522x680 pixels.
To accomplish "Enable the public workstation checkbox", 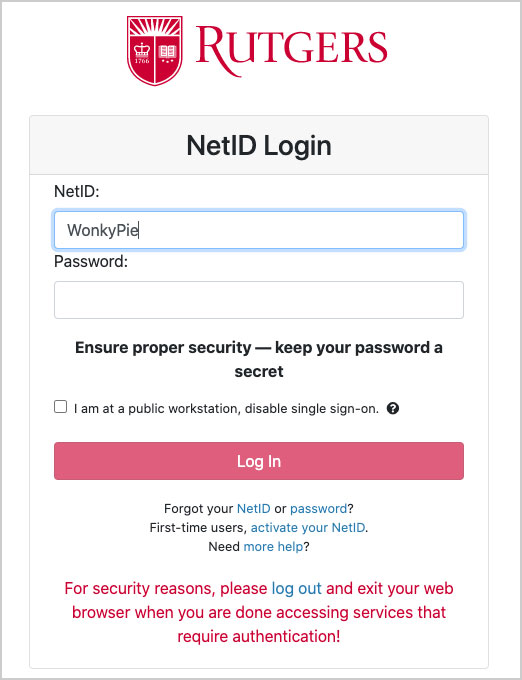I will click(x=61, y=407).
